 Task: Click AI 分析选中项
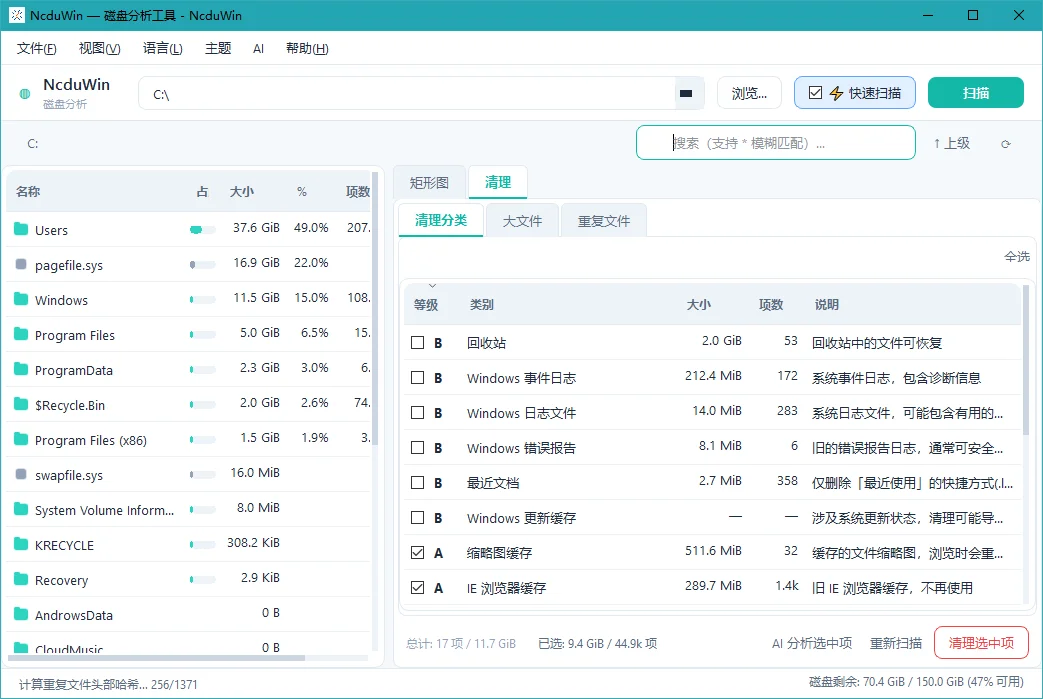[812, 643]
